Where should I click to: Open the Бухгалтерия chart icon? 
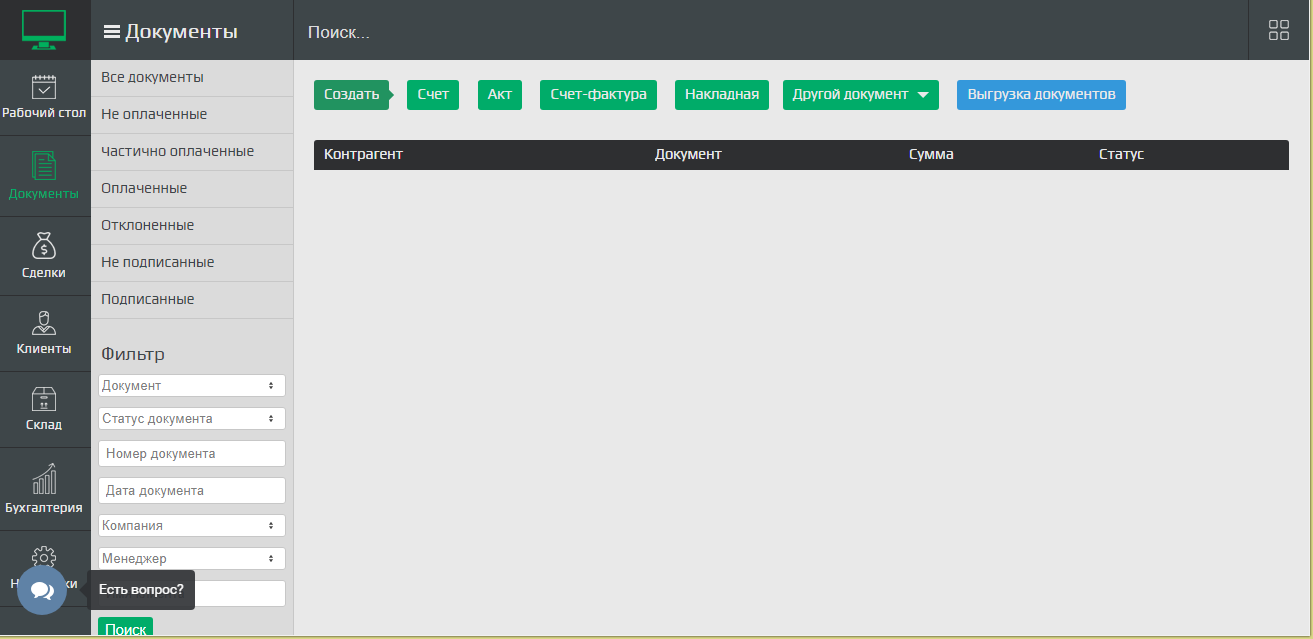pos(44,479)
